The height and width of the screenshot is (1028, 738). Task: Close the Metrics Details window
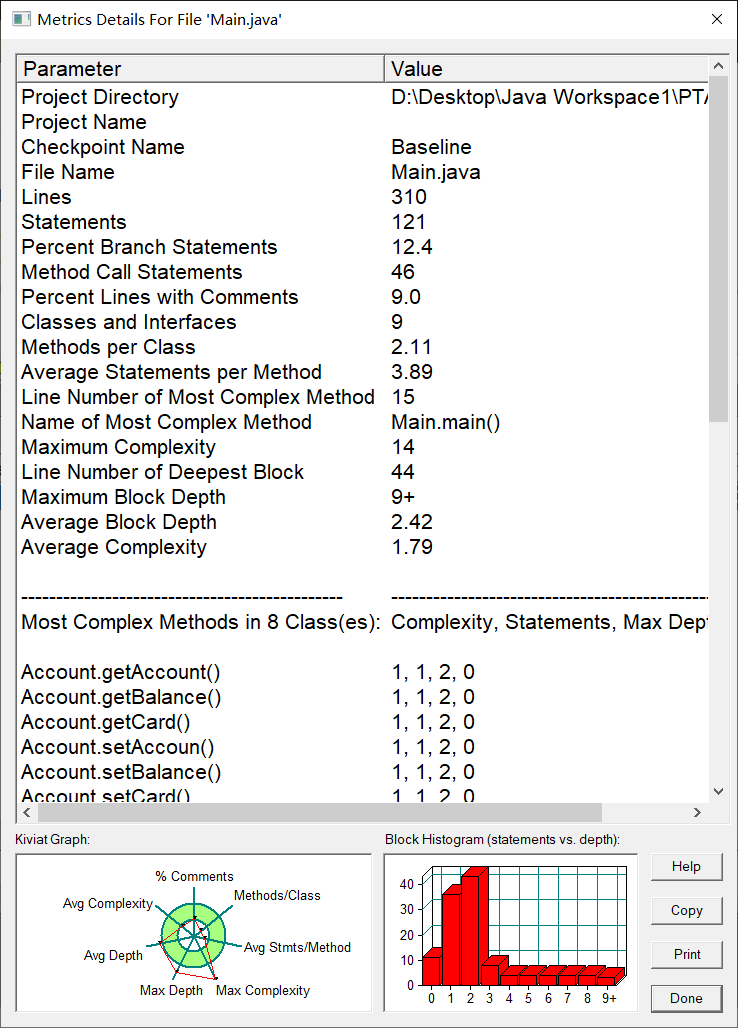click(x=717, y=19)
